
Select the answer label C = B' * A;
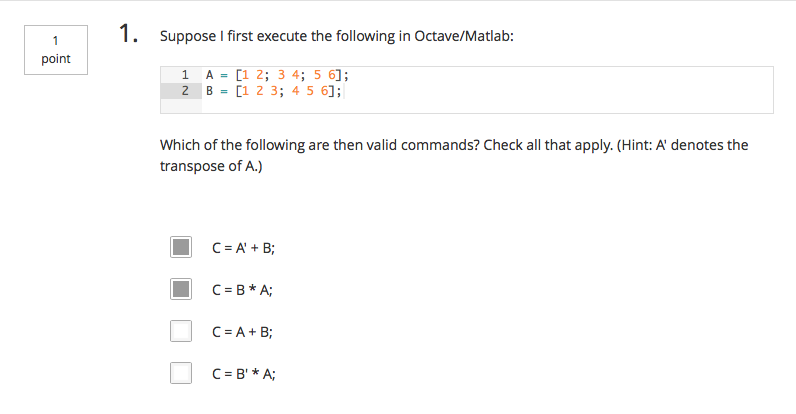tap(244, 374)
